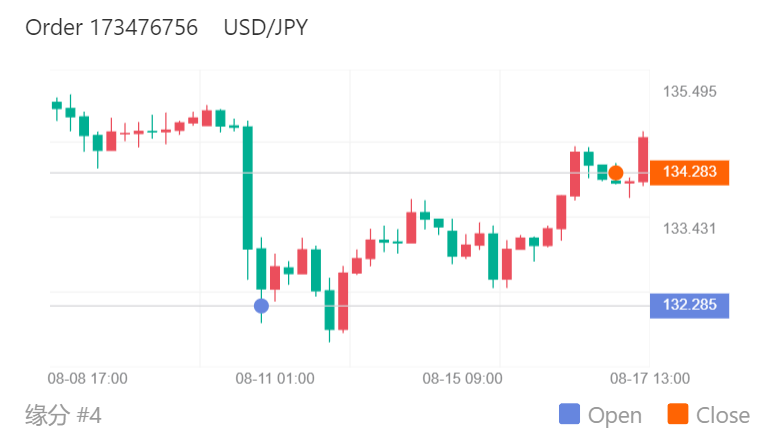
Task: Click the 缘分 #4 label
Action: click(63, 414)
